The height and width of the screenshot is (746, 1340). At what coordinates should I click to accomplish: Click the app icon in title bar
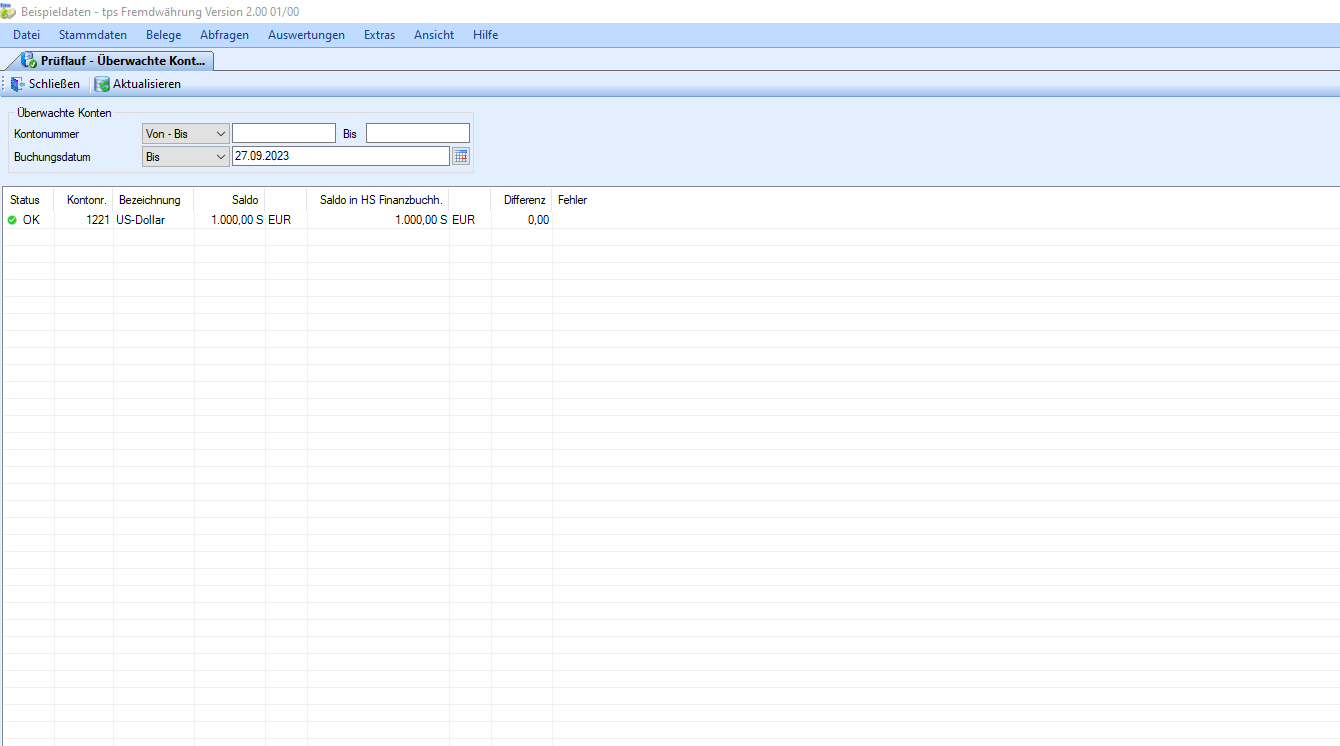click(8, 11)
